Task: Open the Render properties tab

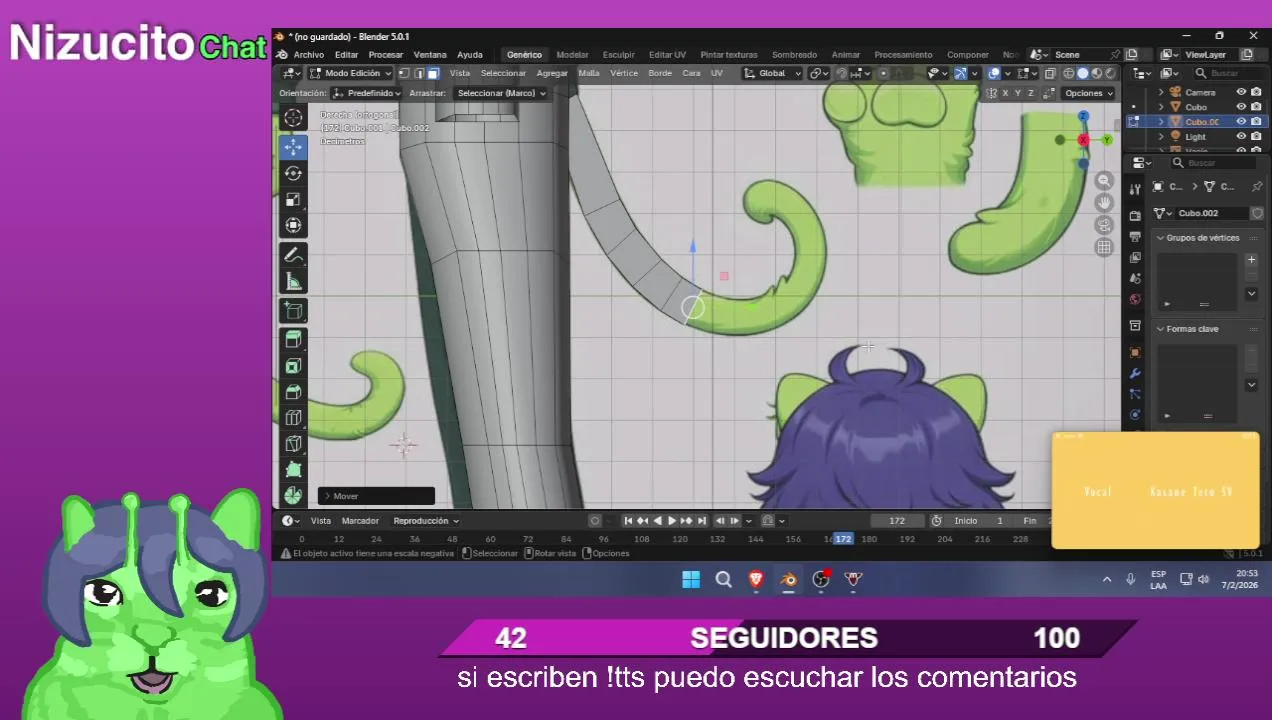Action: pos(1135,215)
